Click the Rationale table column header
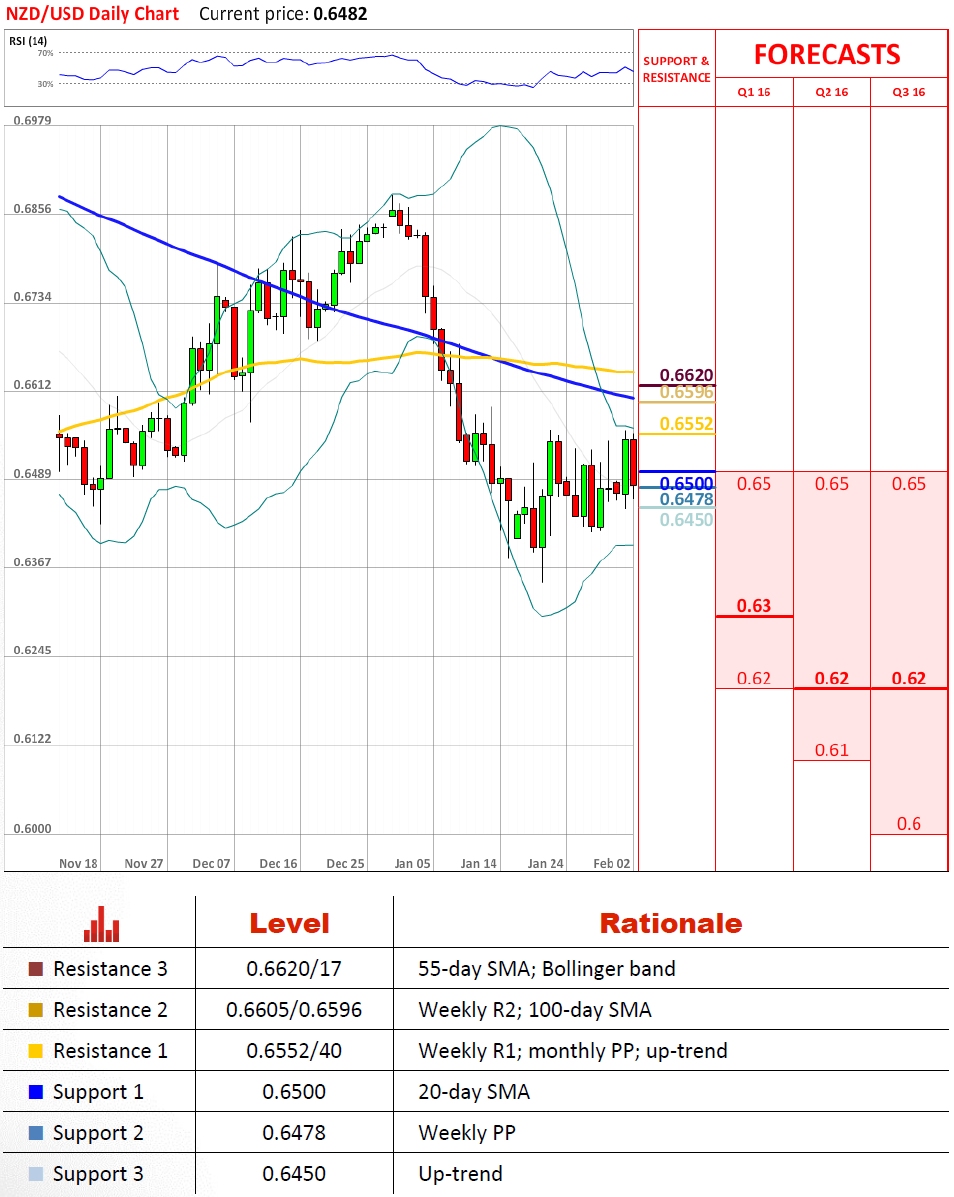954x1197 pixels. tap(671, 924)
